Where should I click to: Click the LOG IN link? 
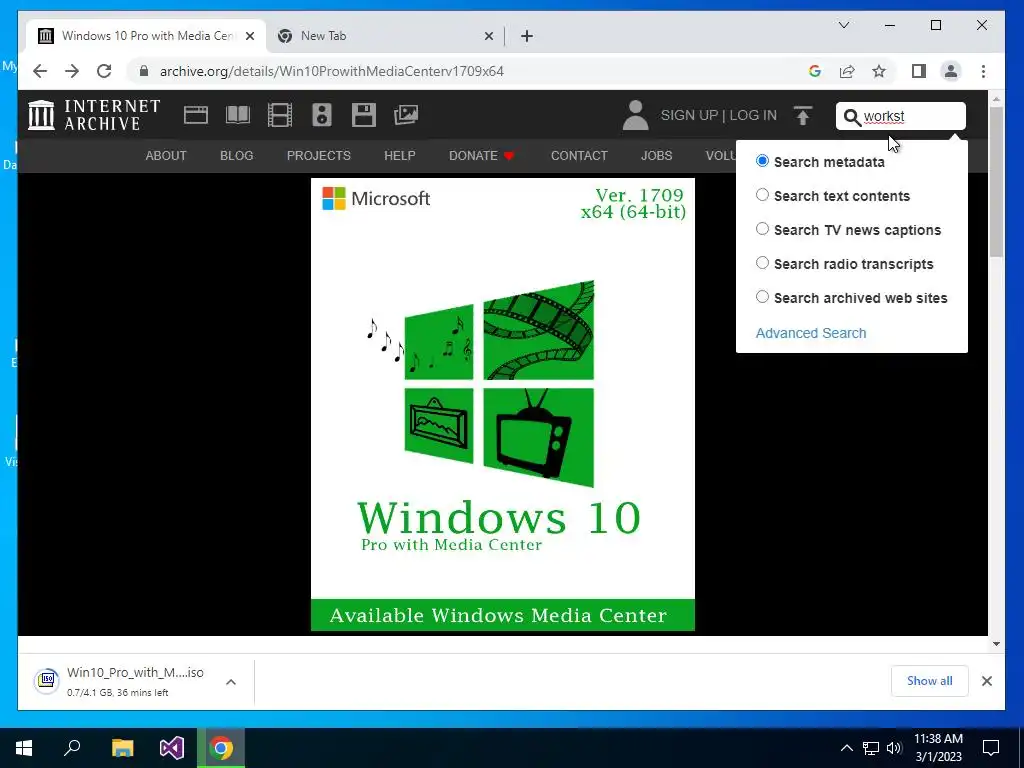(753, 116)
